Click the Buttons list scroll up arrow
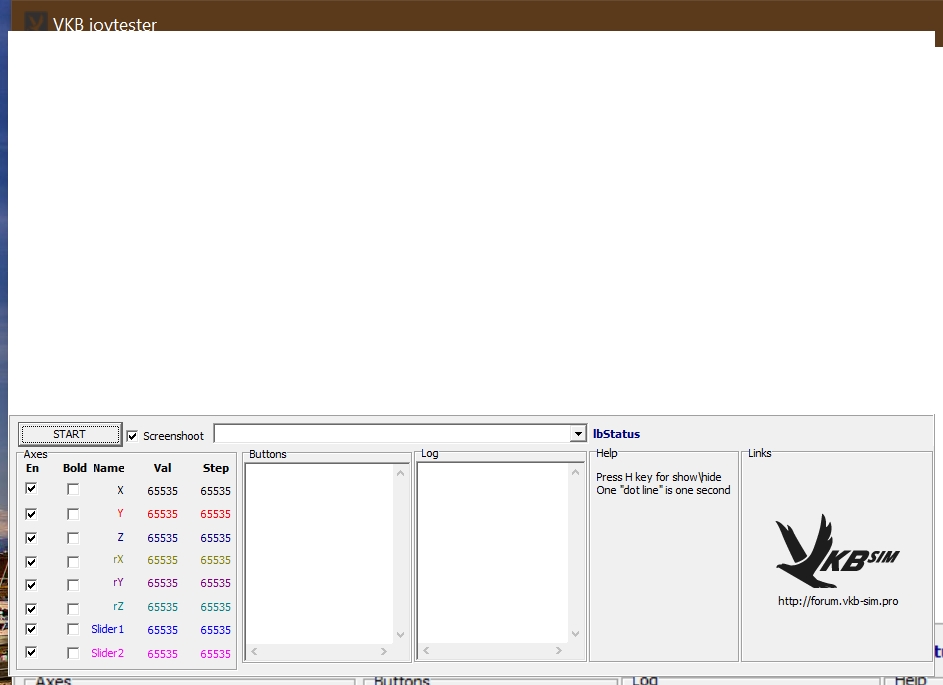943x685 pixels. point(401,473)
